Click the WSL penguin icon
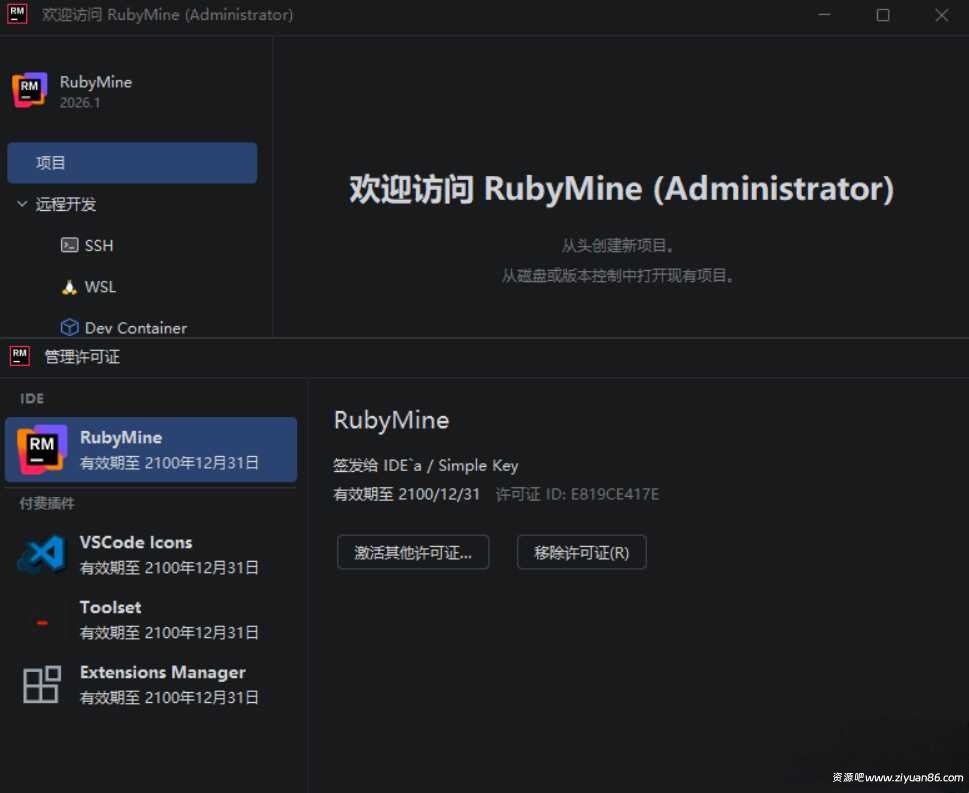The height and width of the screenshot is (793, 969). point(69,287)
